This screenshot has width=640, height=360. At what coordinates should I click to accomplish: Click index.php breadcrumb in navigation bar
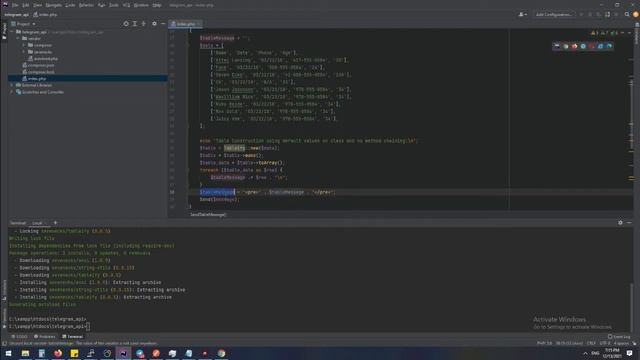45,15
